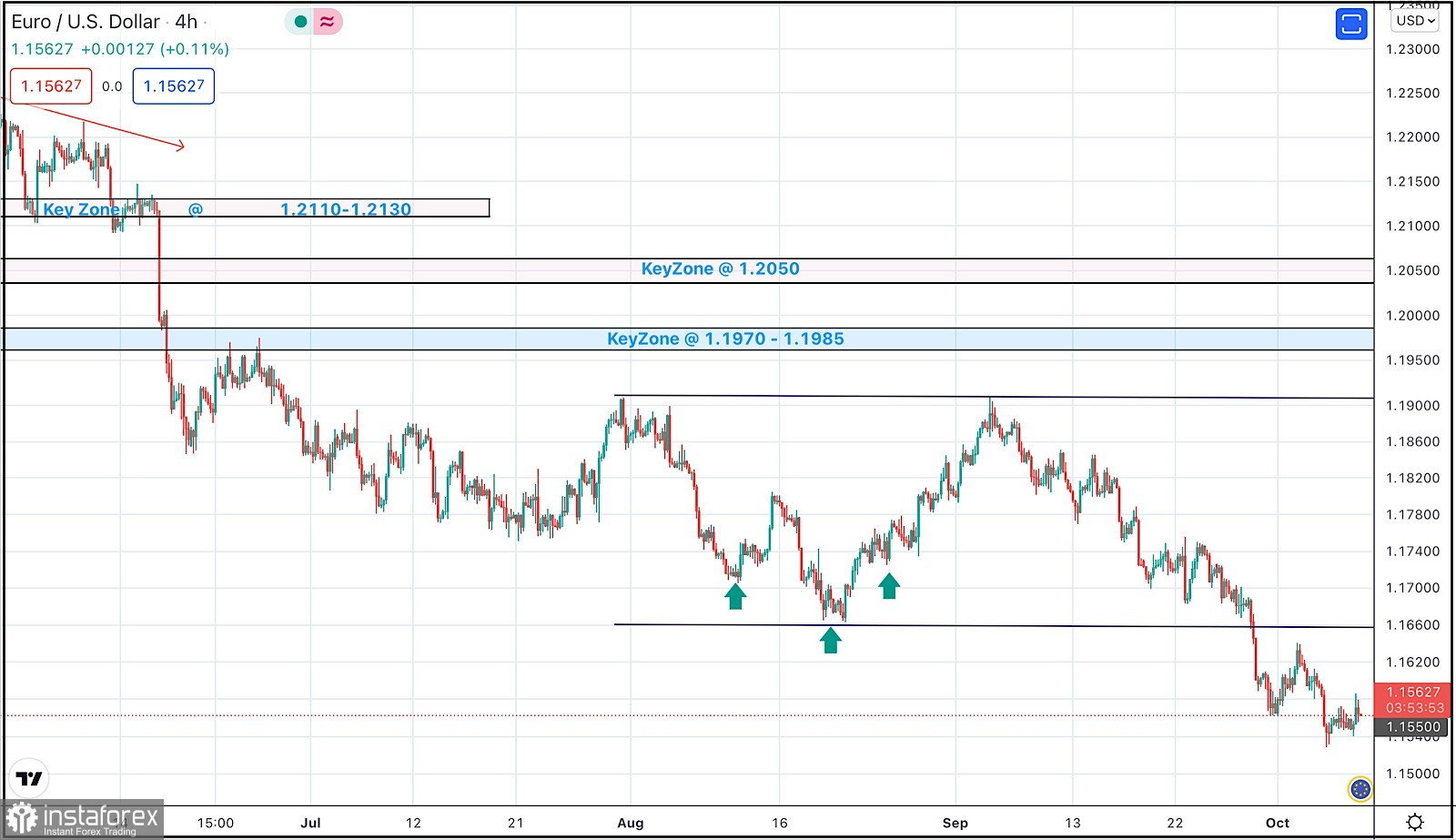The height and width of the screenshot is (840, 1456).
Task: Click the green market status dot
Action: 300,22
